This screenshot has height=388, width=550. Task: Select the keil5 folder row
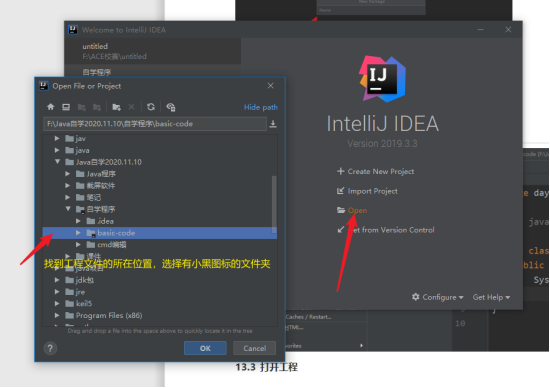(x=160, y=303)
